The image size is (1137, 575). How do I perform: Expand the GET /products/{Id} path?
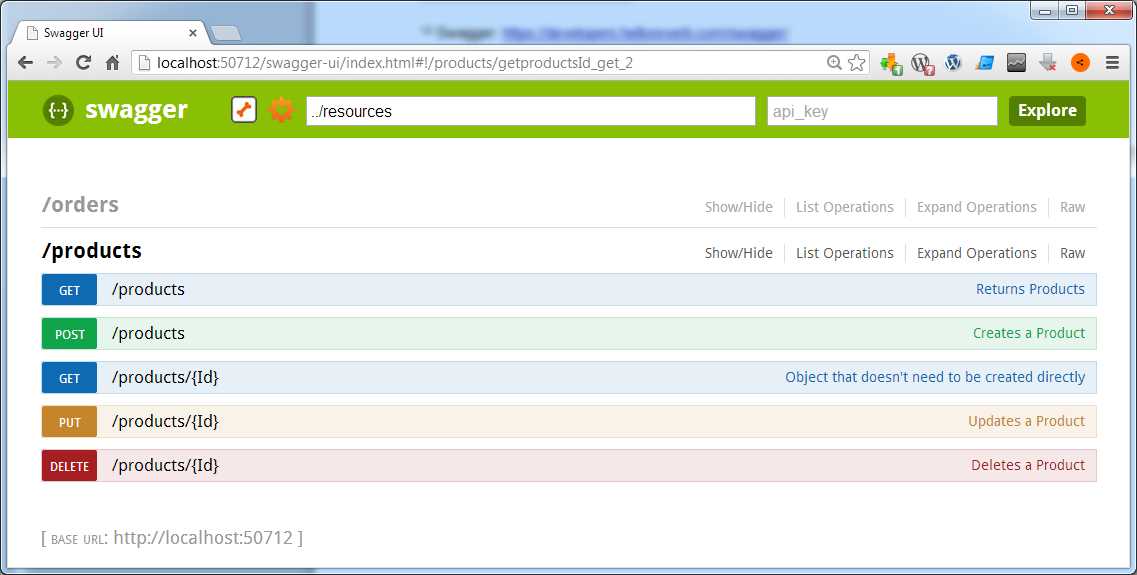[165, 378]
